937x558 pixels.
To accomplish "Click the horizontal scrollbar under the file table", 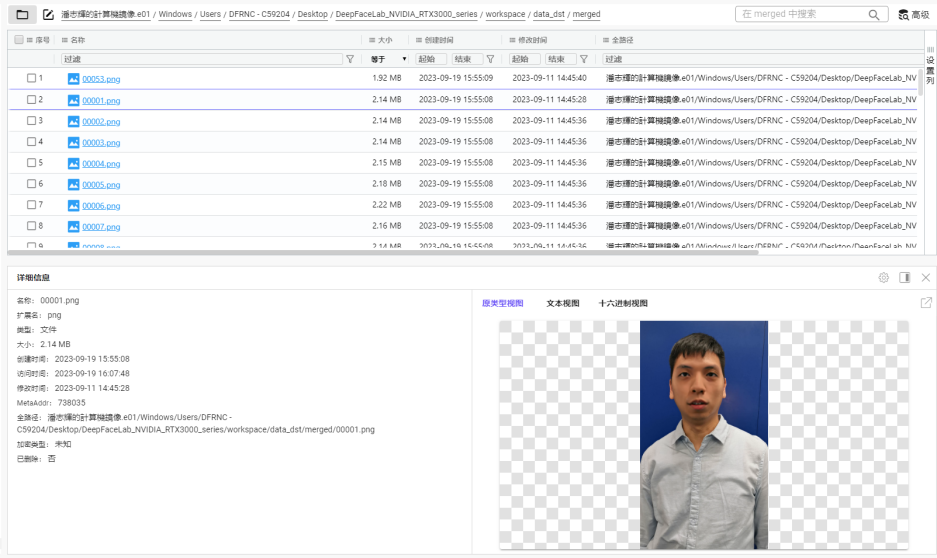I will (382, 252).
